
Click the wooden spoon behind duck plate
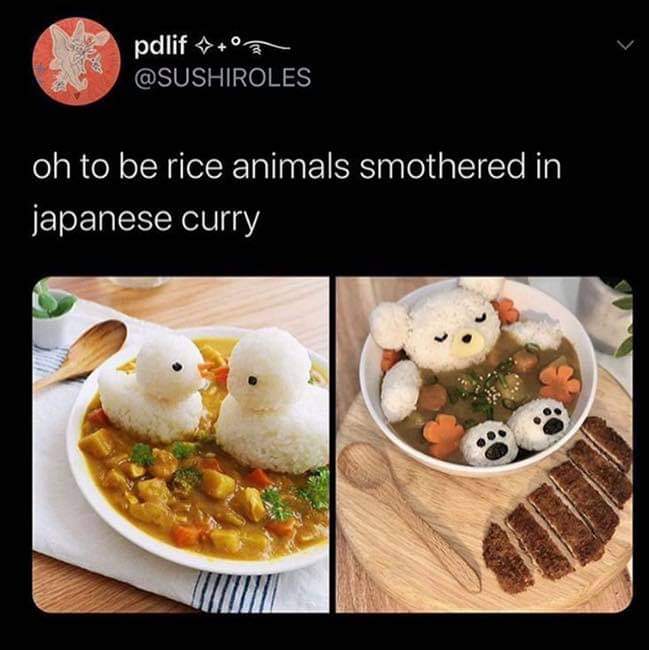coord(81,355)
